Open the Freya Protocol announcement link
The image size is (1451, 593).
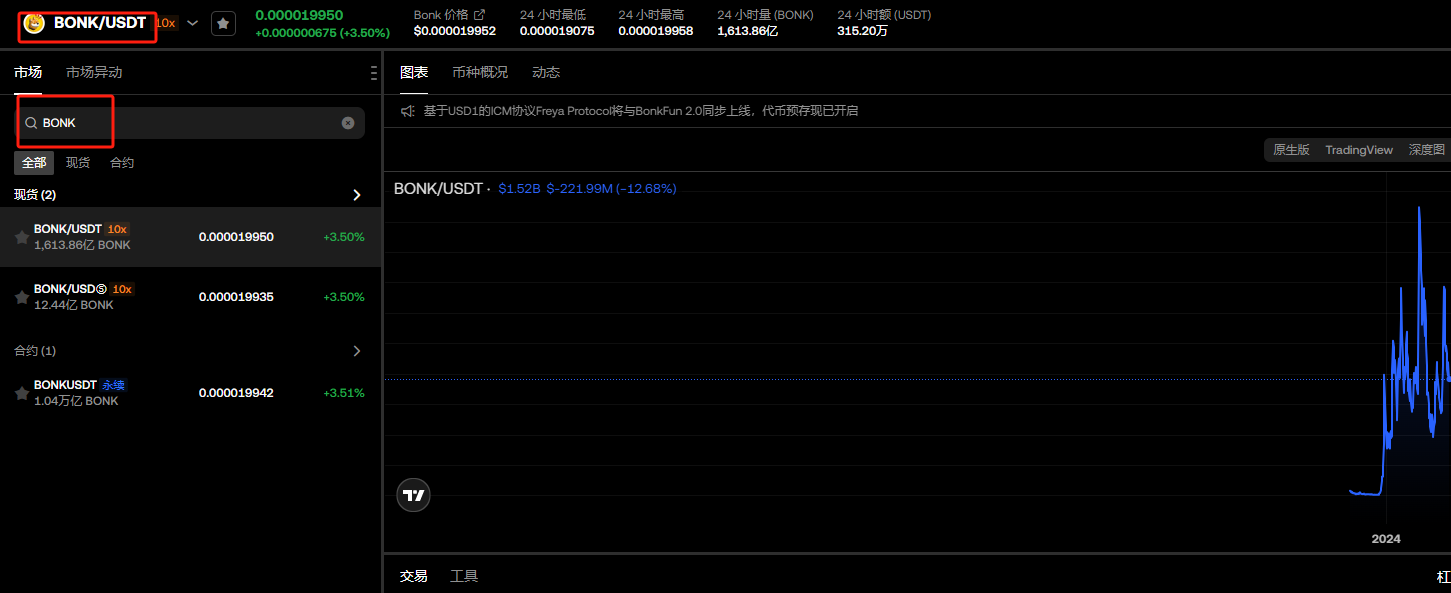click(x=641, y=111)
